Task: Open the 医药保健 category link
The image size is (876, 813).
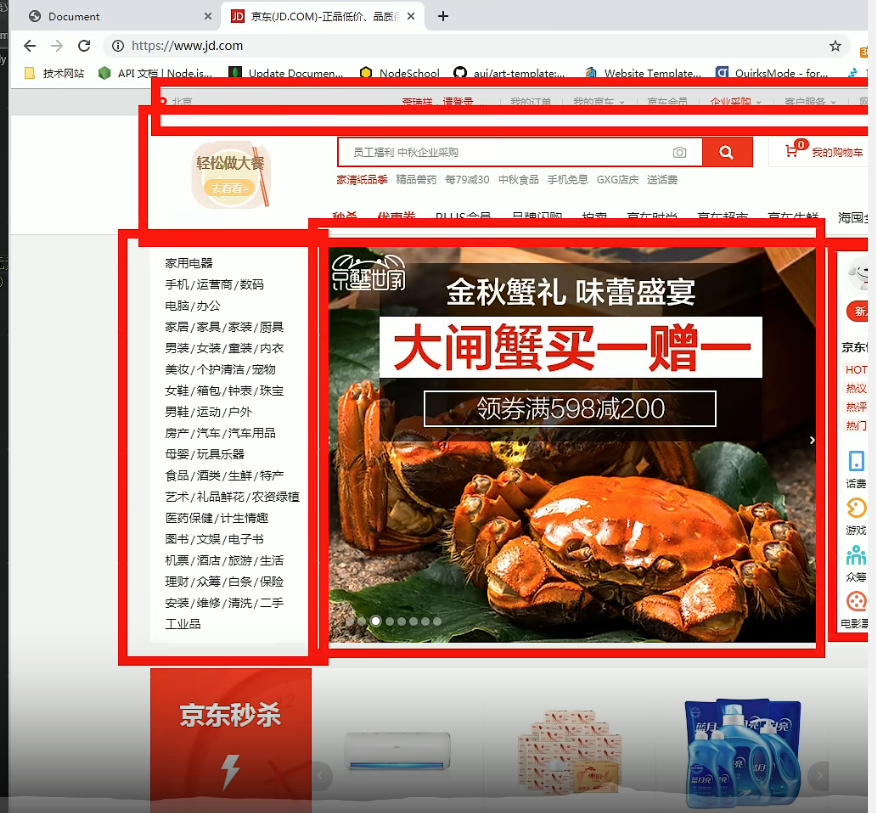Action: click(x=189, y=518)
